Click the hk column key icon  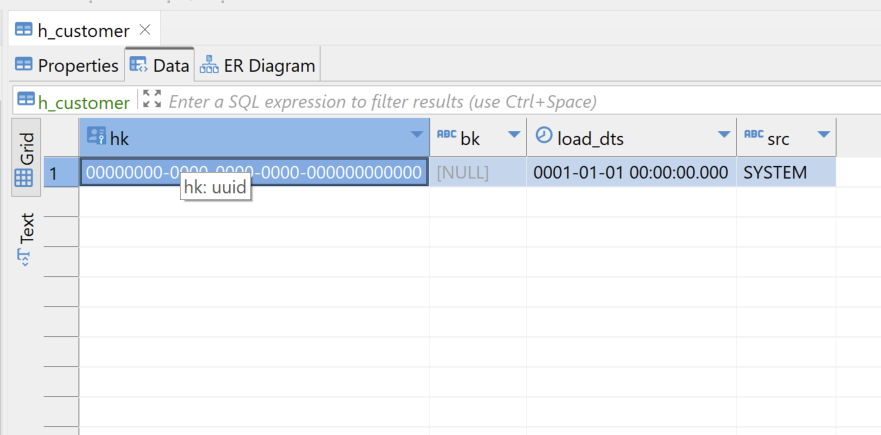tap(96, 135)
